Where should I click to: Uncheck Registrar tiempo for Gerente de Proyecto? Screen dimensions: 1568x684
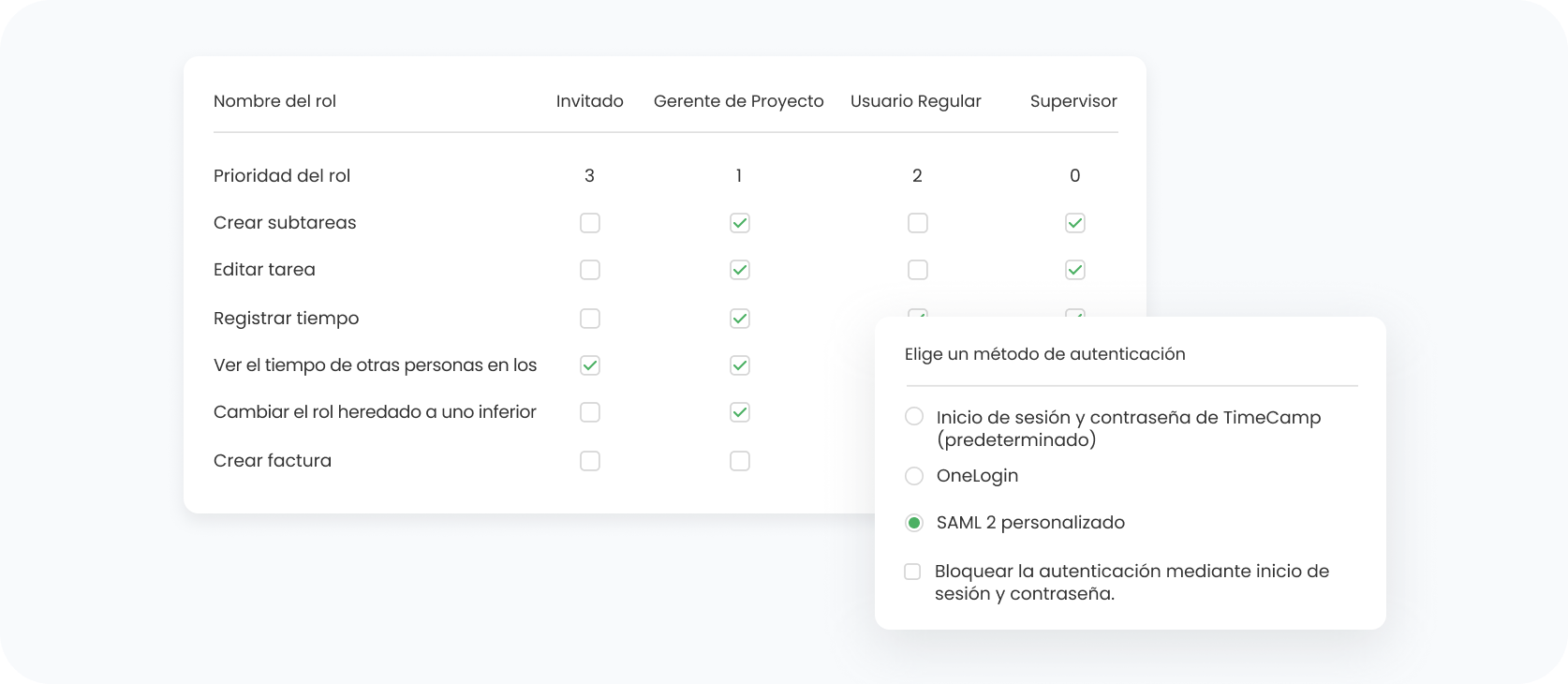pyautogui.click(x=740, y=319)
